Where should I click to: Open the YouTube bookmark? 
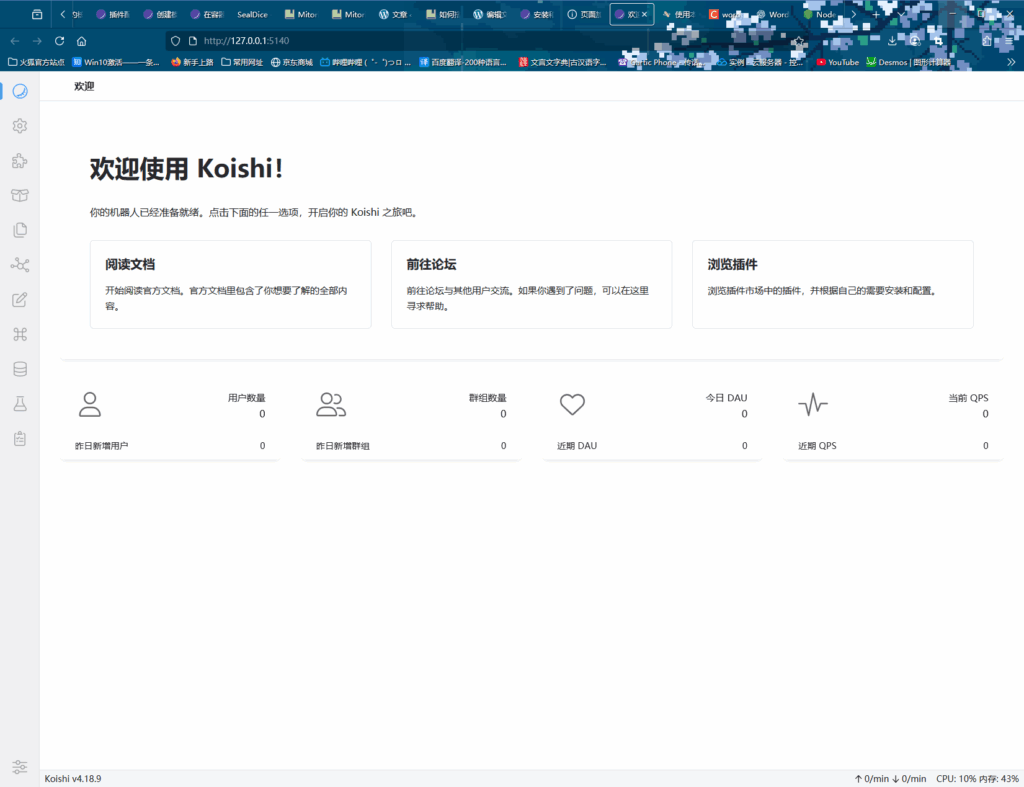tap(837, 62)
